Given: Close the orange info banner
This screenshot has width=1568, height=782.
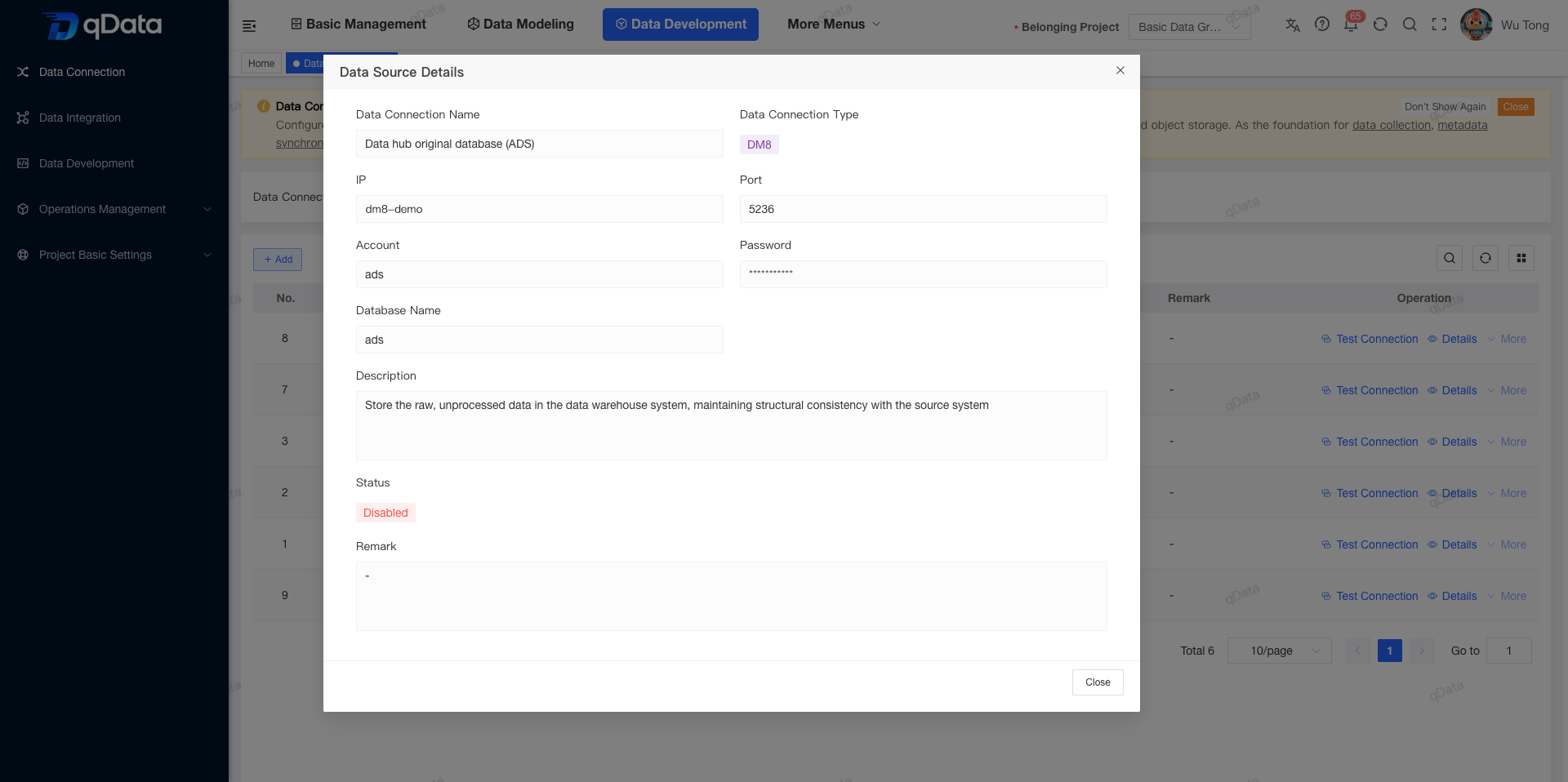Looking at the screenshot, I should (1516, 107).
